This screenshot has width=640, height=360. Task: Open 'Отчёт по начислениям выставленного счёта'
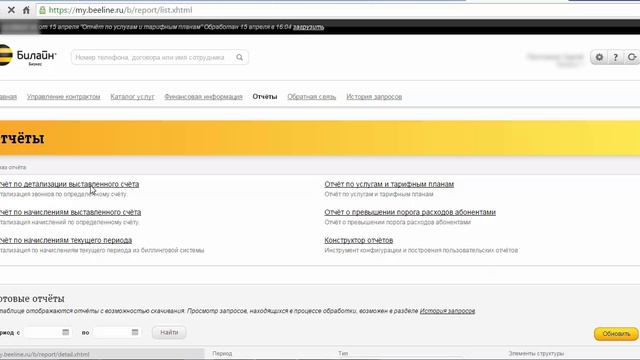[70, 212]
